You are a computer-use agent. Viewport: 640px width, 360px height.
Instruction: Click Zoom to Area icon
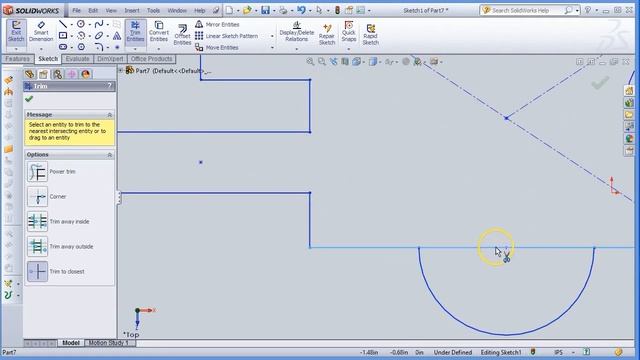322,62
